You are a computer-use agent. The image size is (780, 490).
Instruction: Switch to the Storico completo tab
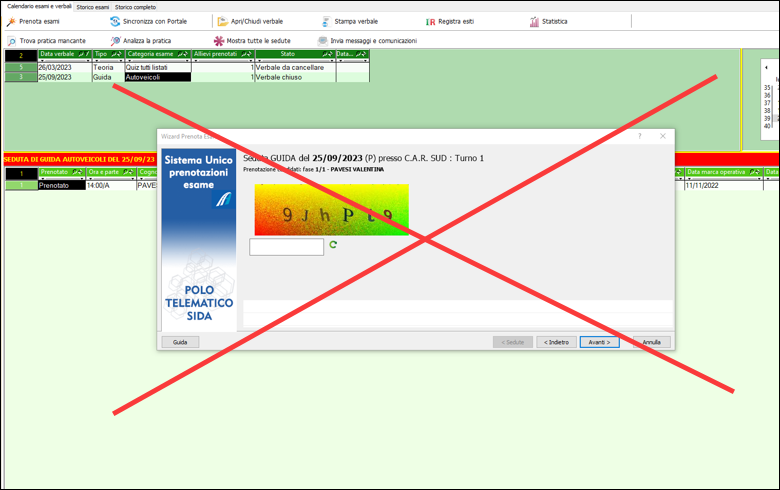[135, 7]
